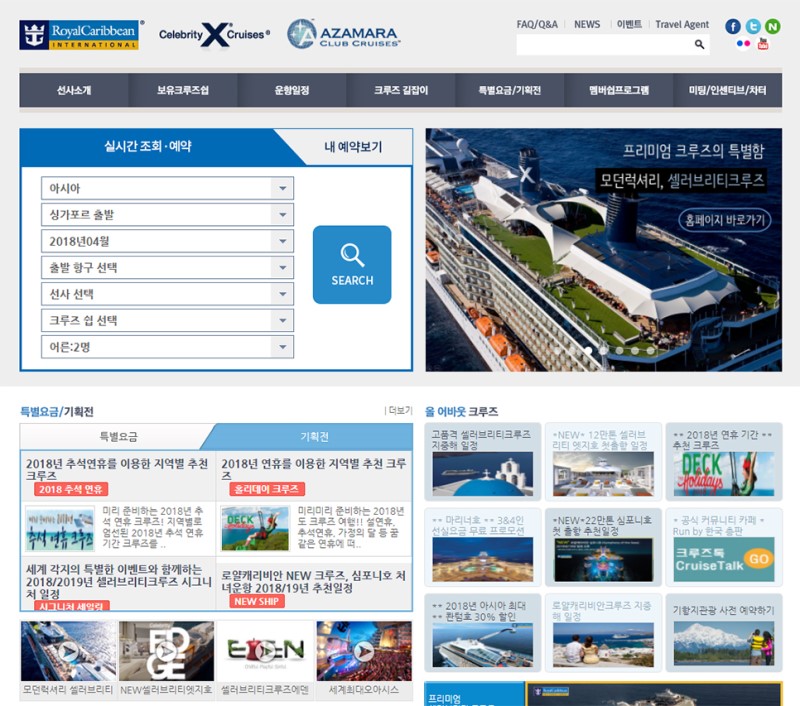Open the Facebook social icon

(x=733, y=26)
